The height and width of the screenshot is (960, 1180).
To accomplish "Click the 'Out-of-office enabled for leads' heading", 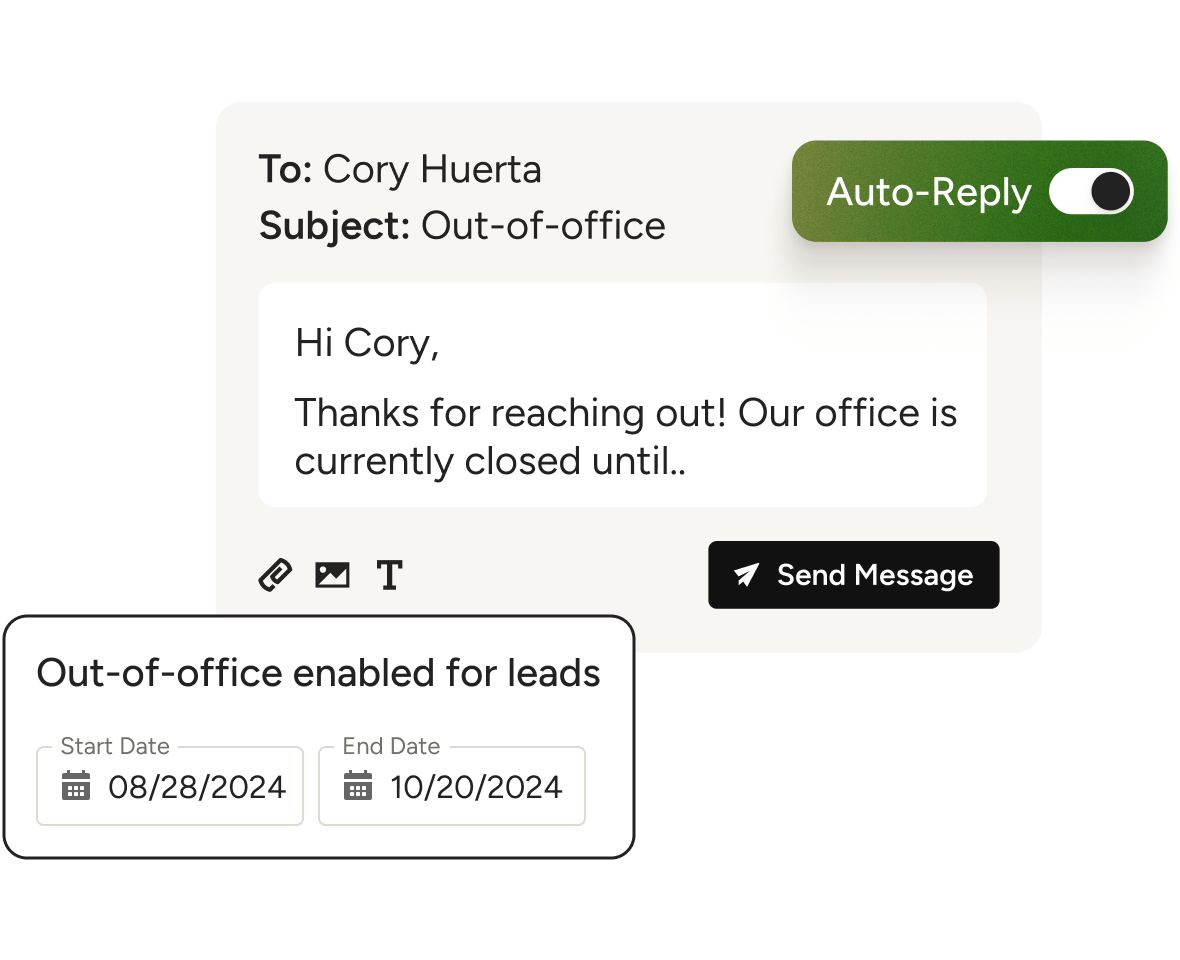I will [318, 673].
